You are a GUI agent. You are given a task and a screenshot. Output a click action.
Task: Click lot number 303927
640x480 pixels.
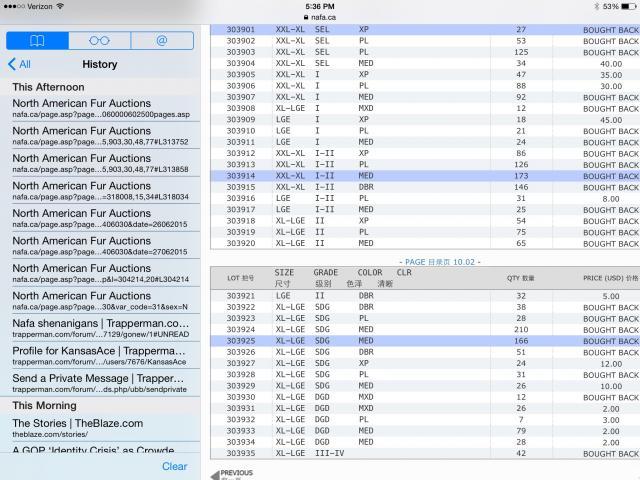(x=241, y=363)
